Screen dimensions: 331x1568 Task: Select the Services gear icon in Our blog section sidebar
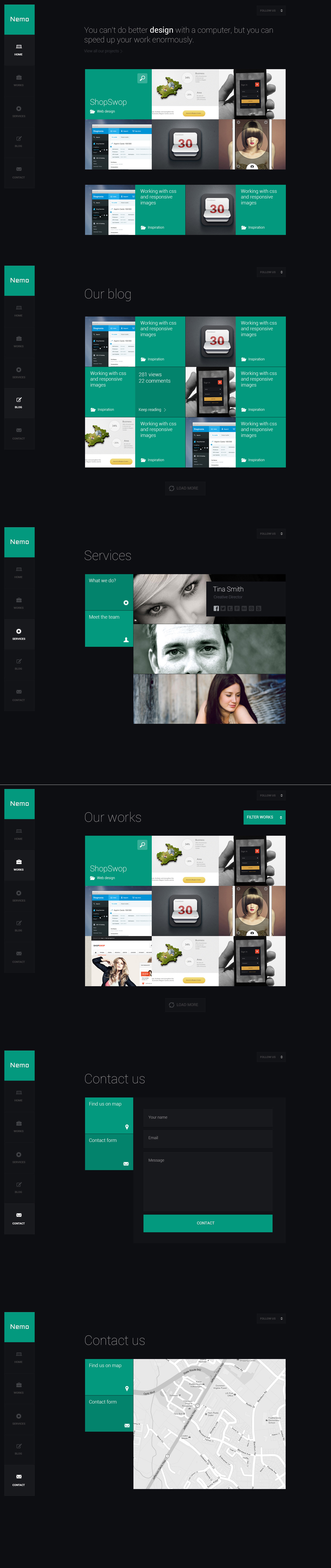(x=19, y=370)
